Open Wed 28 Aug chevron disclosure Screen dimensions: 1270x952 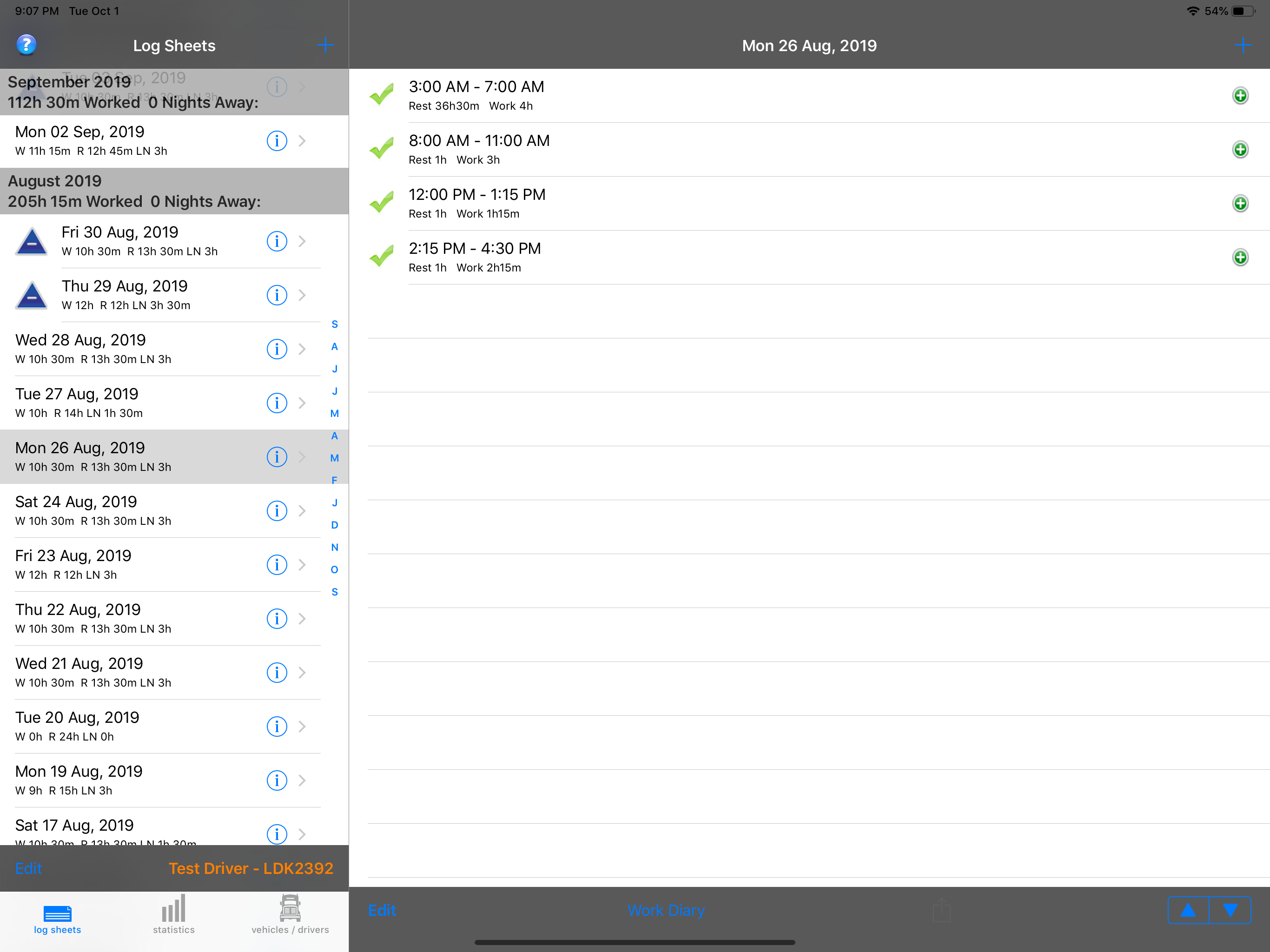[x=302, y=349]
